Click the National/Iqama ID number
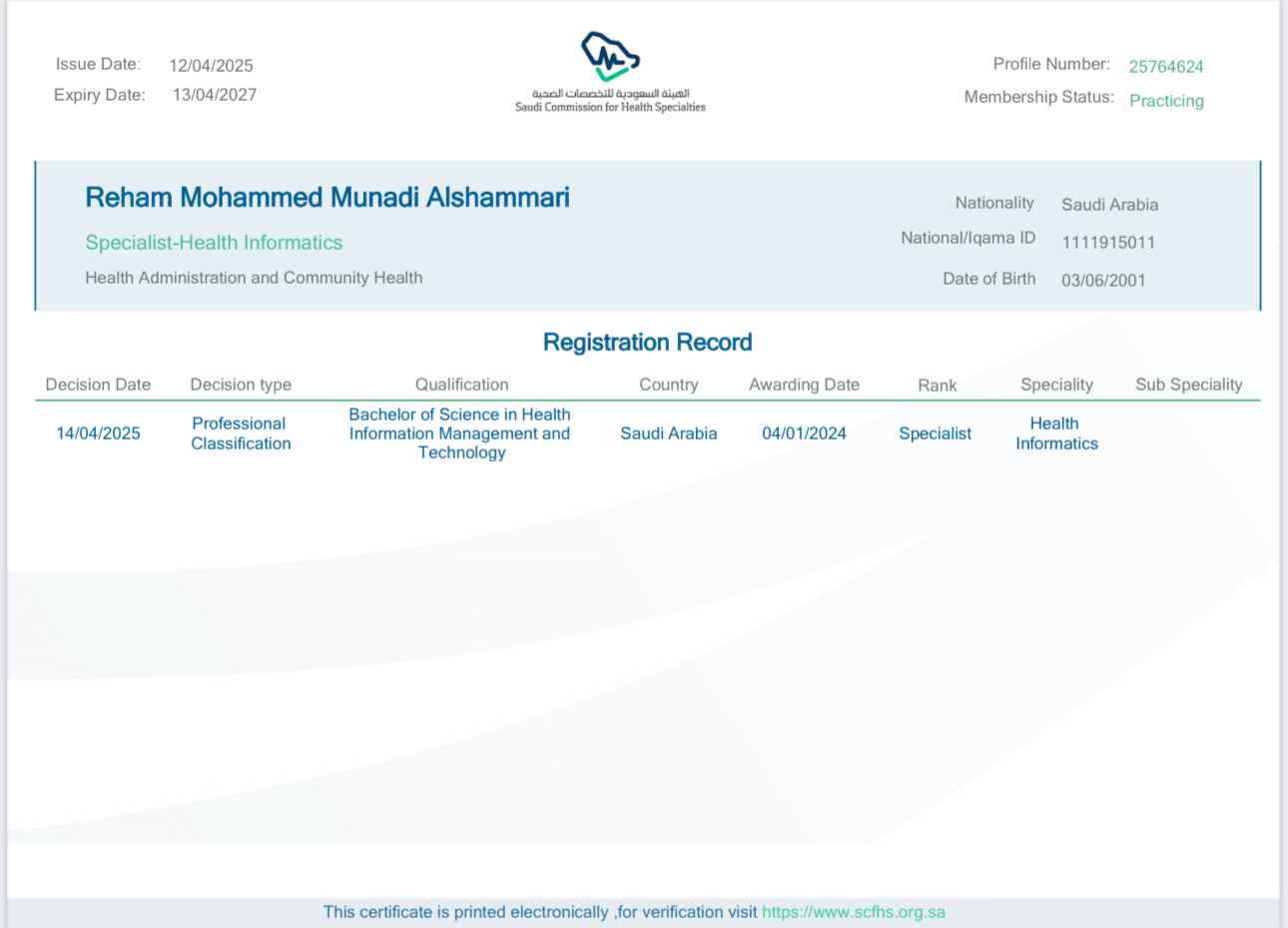The width and height of the screenshot is (1288, 928). click(1108, 243)
